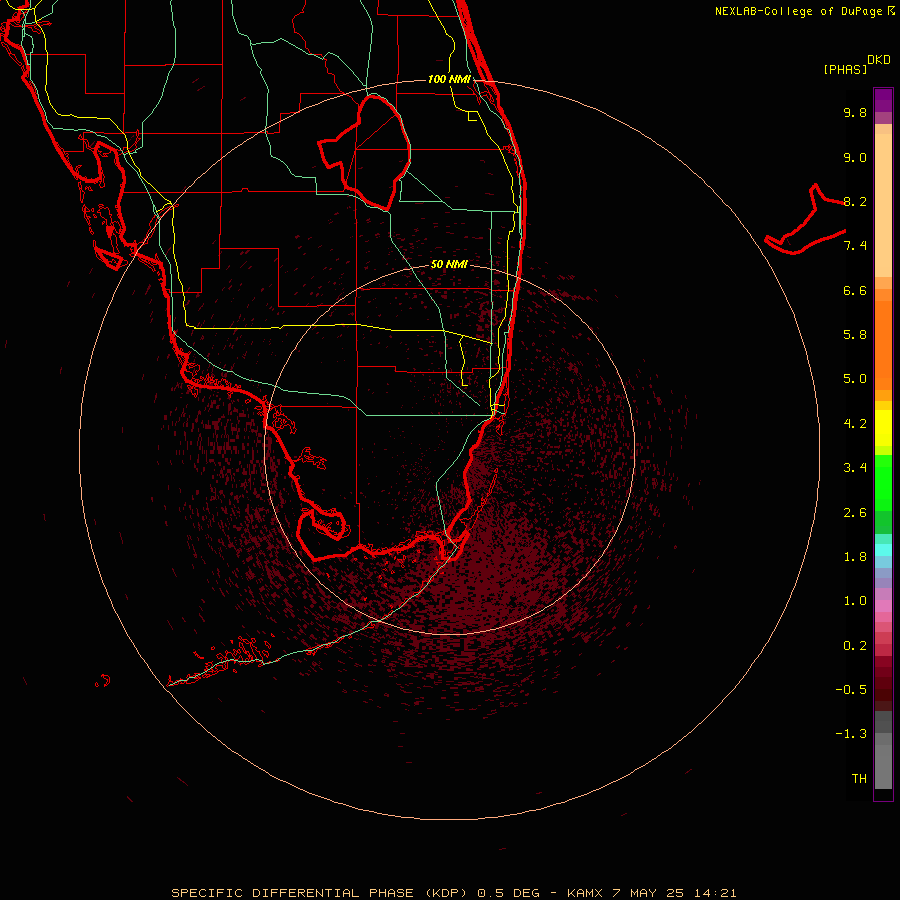Screen dimensions: 900x900
Task: Click the 5.8 value on the color scale
Action: coord(855,335)
